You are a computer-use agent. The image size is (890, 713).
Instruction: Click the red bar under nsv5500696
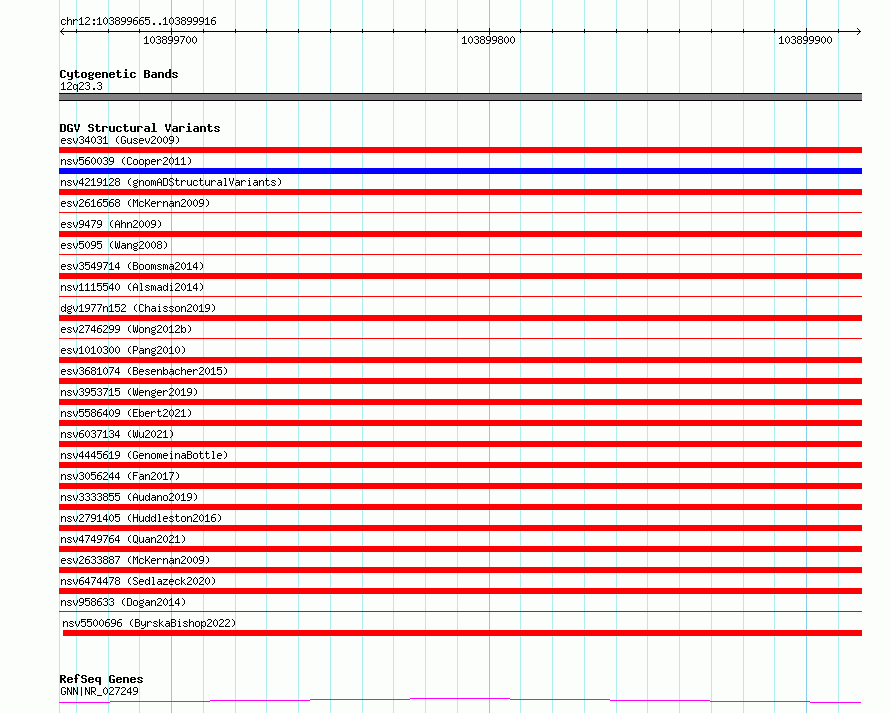coord(462,633)
